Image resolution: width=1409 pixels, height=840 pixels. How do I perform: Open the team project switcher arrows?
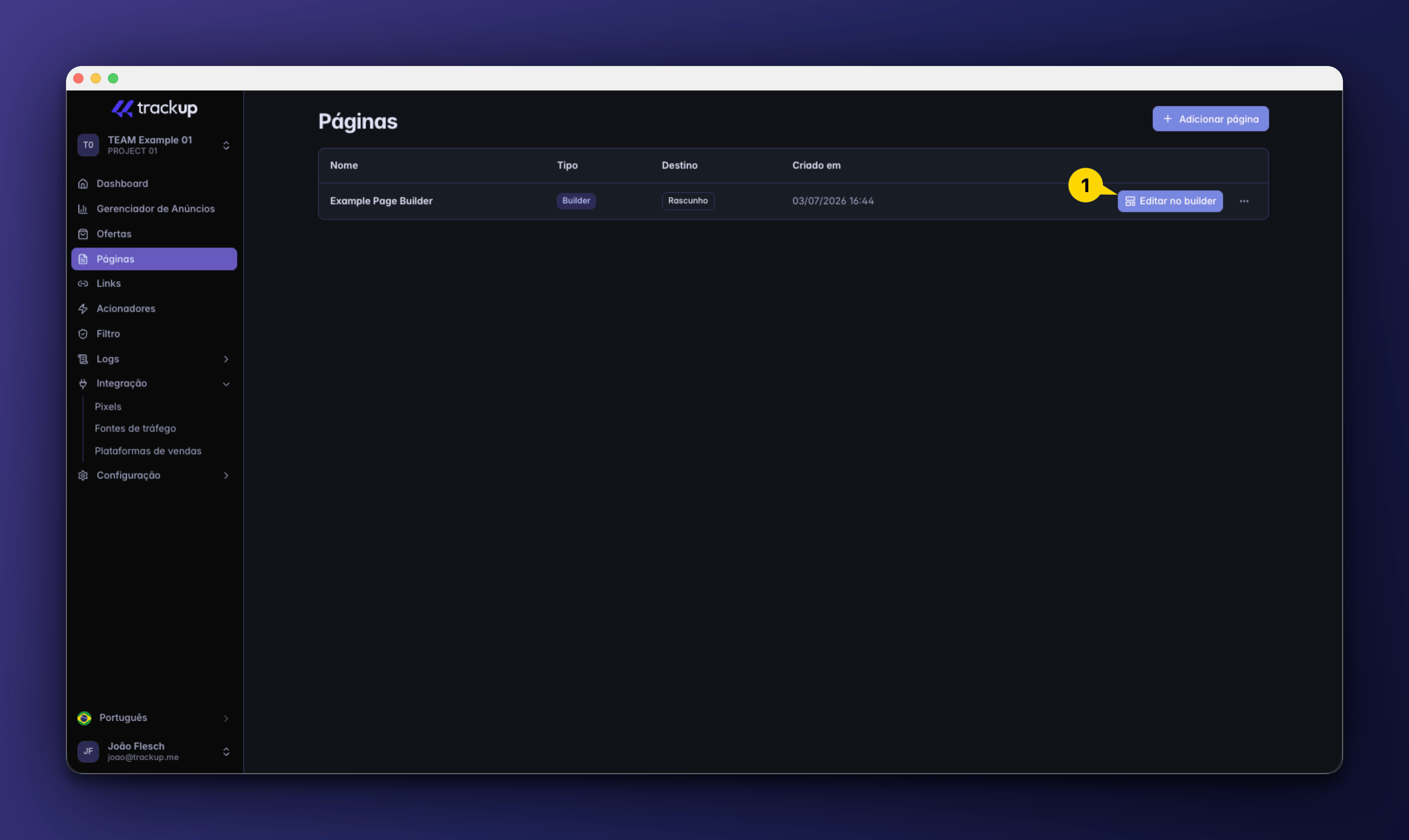point(226,145)
